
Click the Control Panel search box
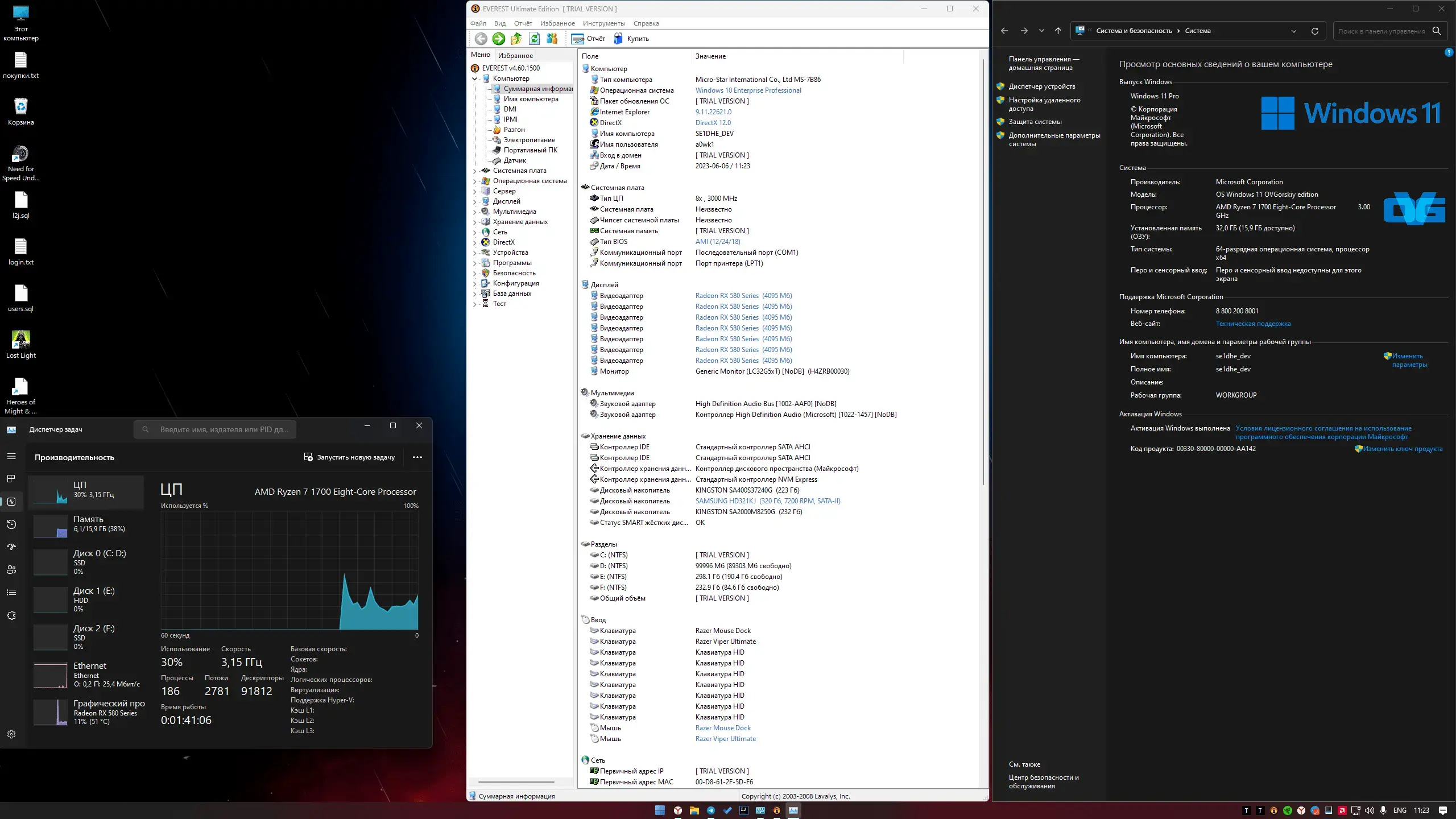[1389, 31]
